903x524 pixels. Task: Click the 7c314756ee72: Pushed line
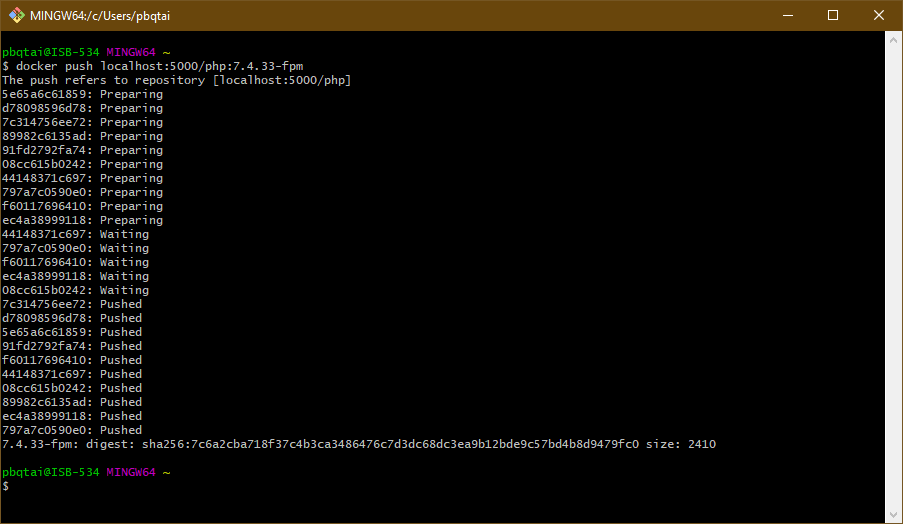(72, 304)
